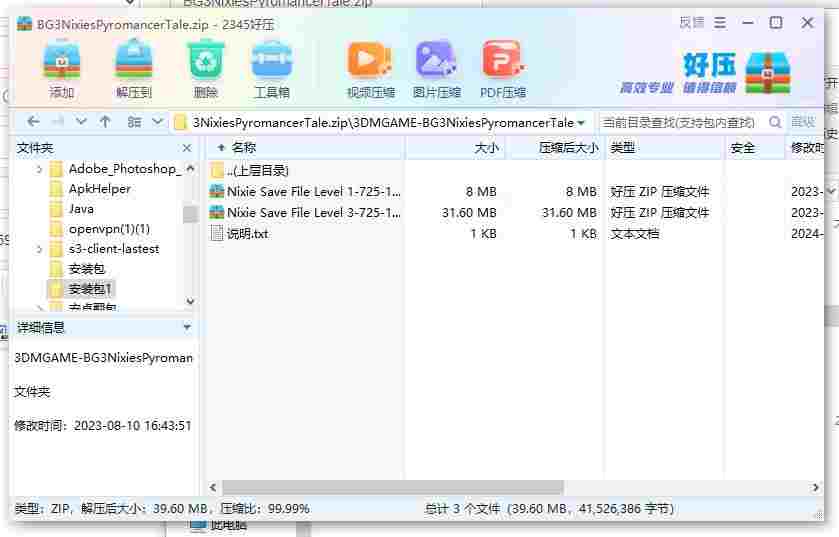This screenshot has height=537, width=839.
Task: Open the 视频压缩 video compression tool
Action: 370,69
